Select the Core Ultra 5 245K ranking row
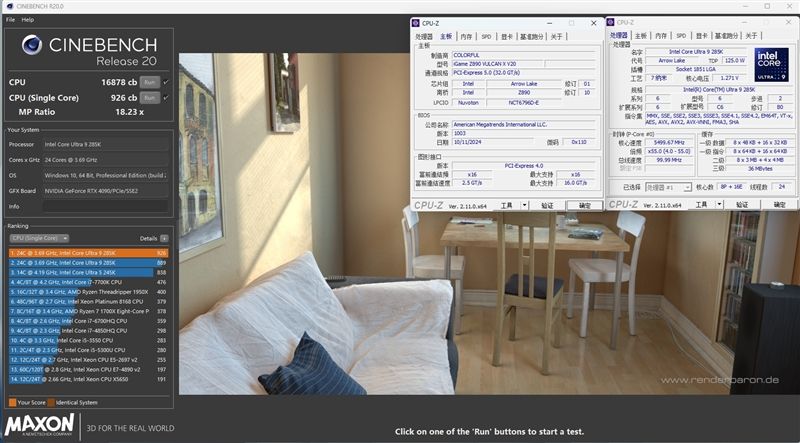Screen dimensions: 800x443 89,273
